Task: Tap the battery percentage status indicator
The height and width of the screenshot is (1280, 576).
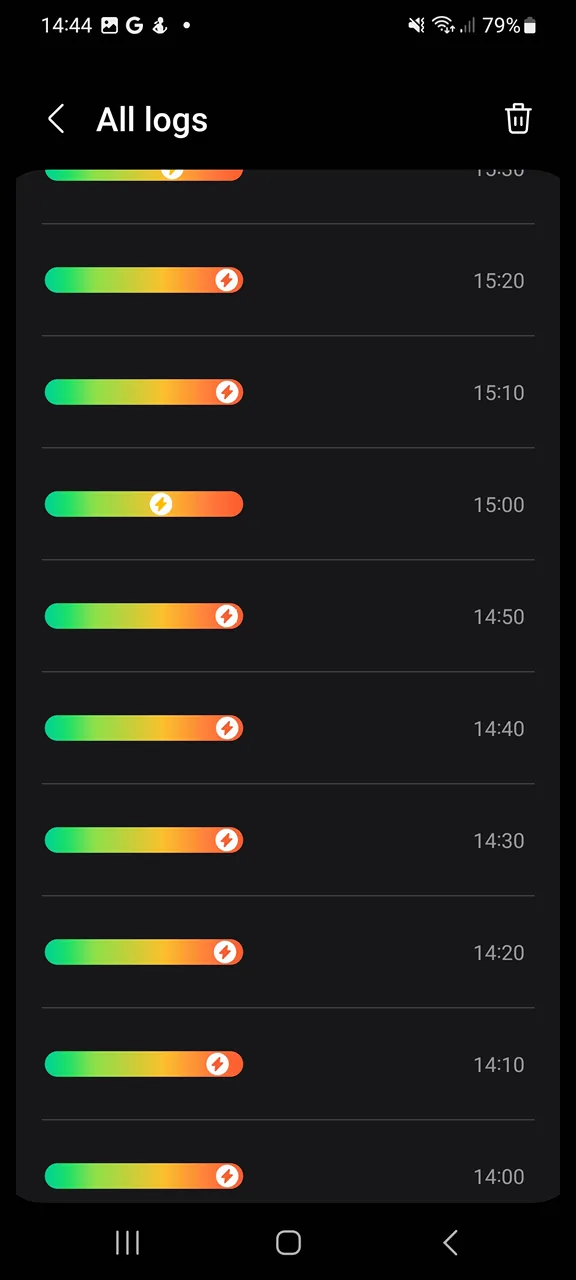Action: tap(501, 26)
